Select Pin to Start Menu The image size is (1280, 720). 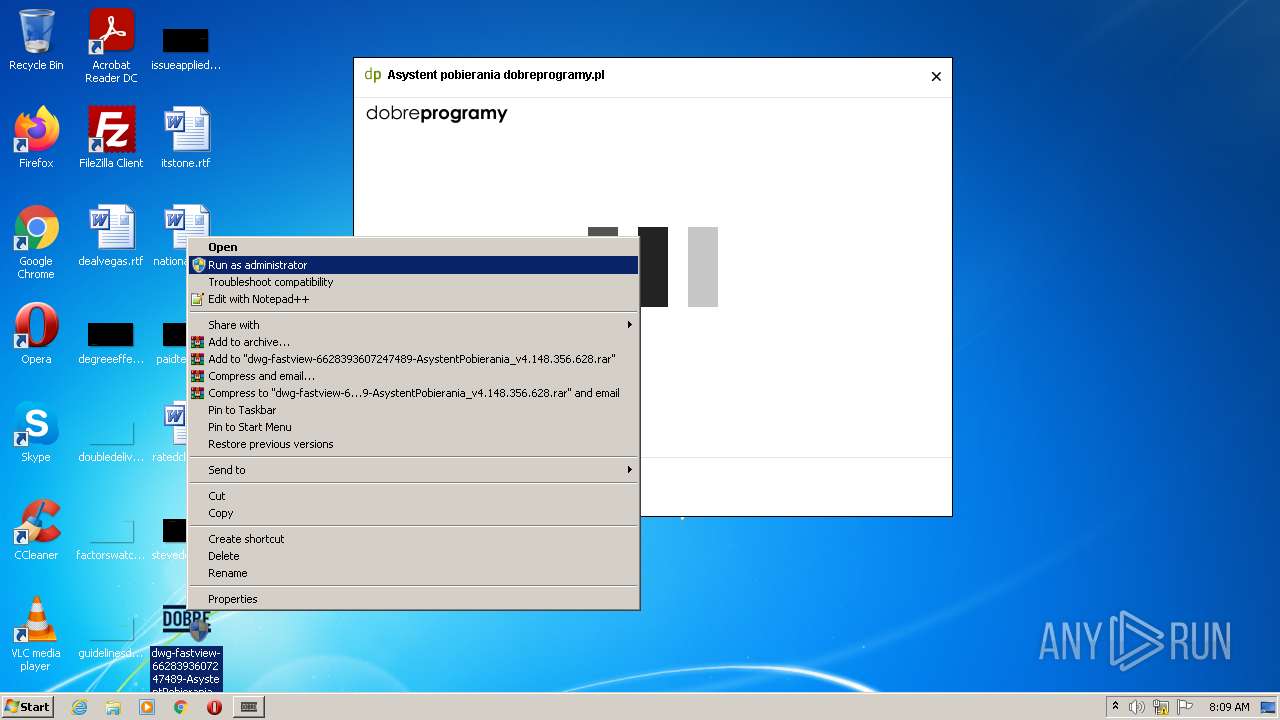(x=414, y=427)
